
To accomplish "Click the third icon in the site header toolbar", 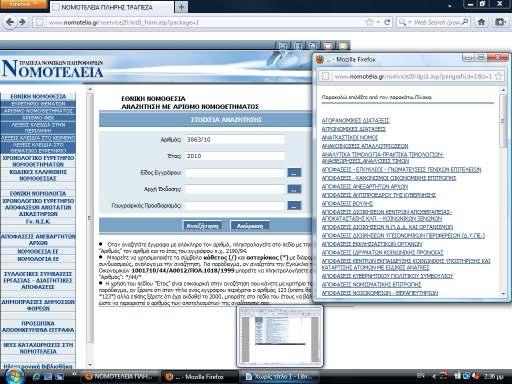I will point(313,45).
